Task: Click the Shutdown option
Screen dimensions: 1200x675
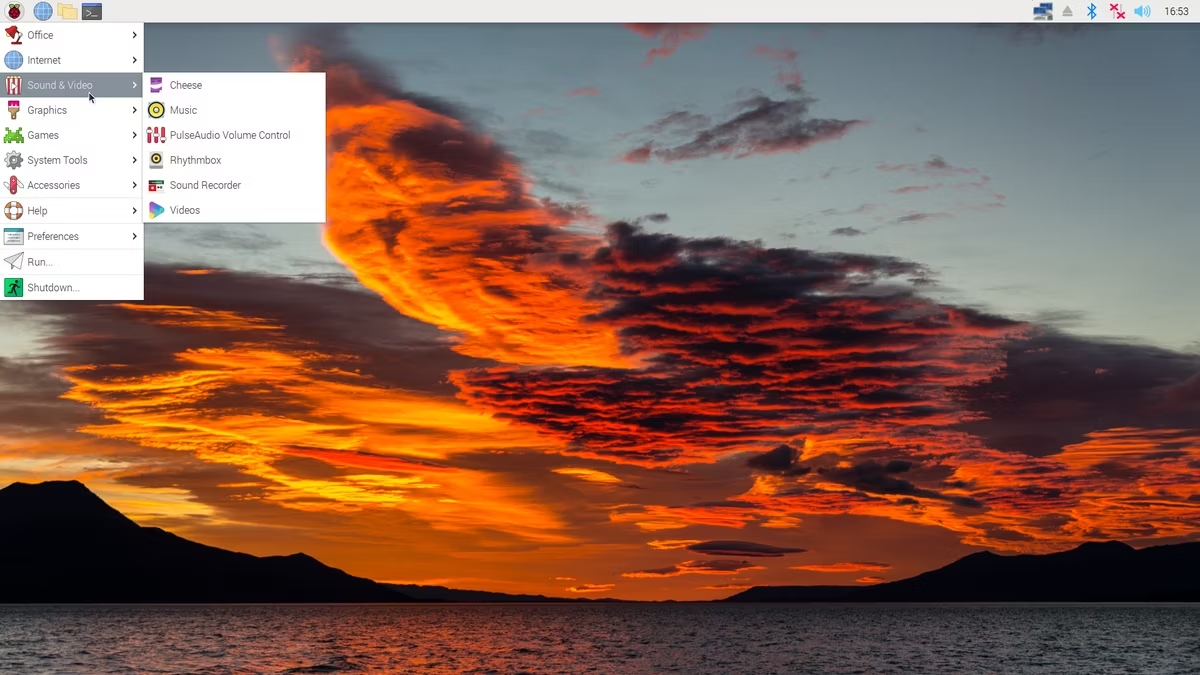Action: pyautogui.click(x=50, y=287)
